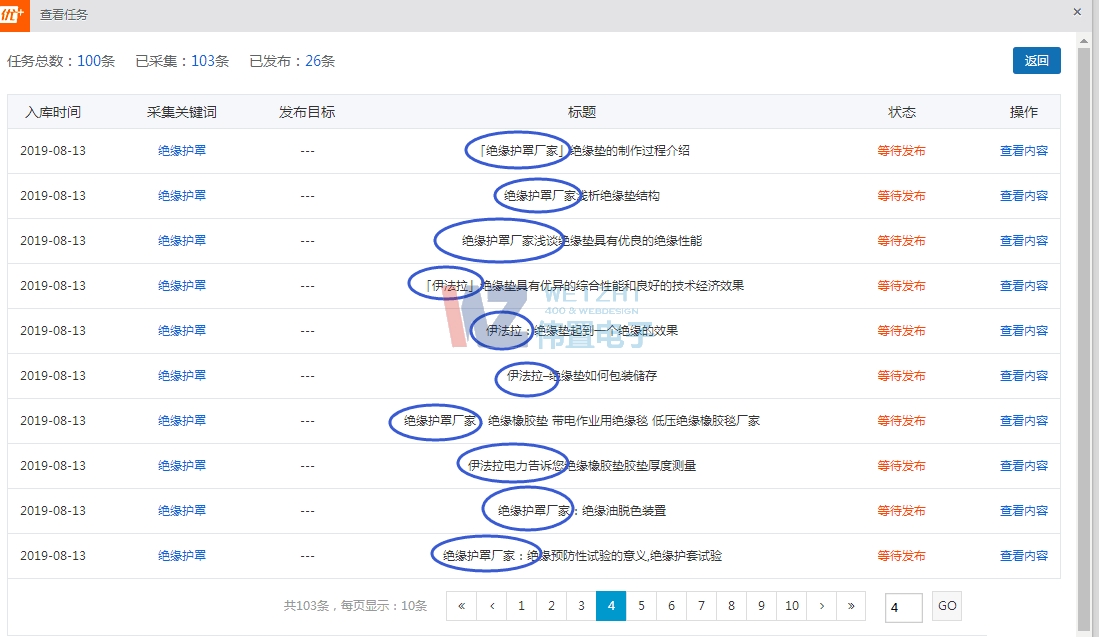Select page 1 in pagination
This screenshot has height=637, width=1099.
coord(521,606)
